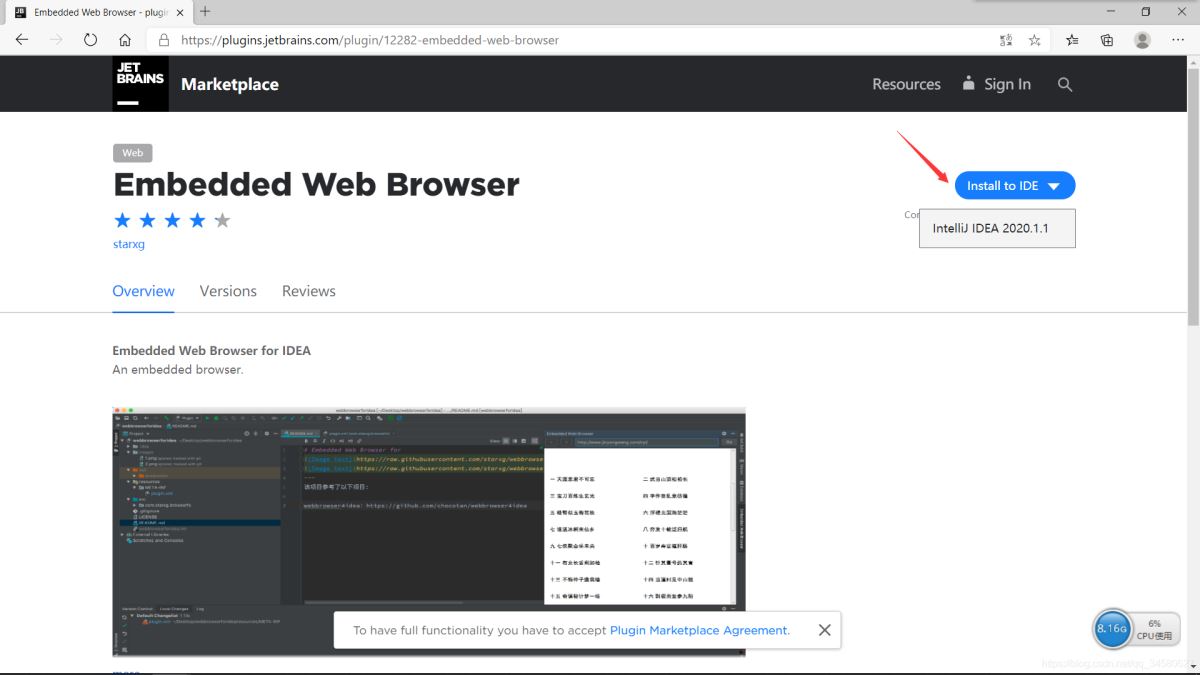Open a new browser tab
Viewport: 1200px width, 675px height.
tap(205, 12)
